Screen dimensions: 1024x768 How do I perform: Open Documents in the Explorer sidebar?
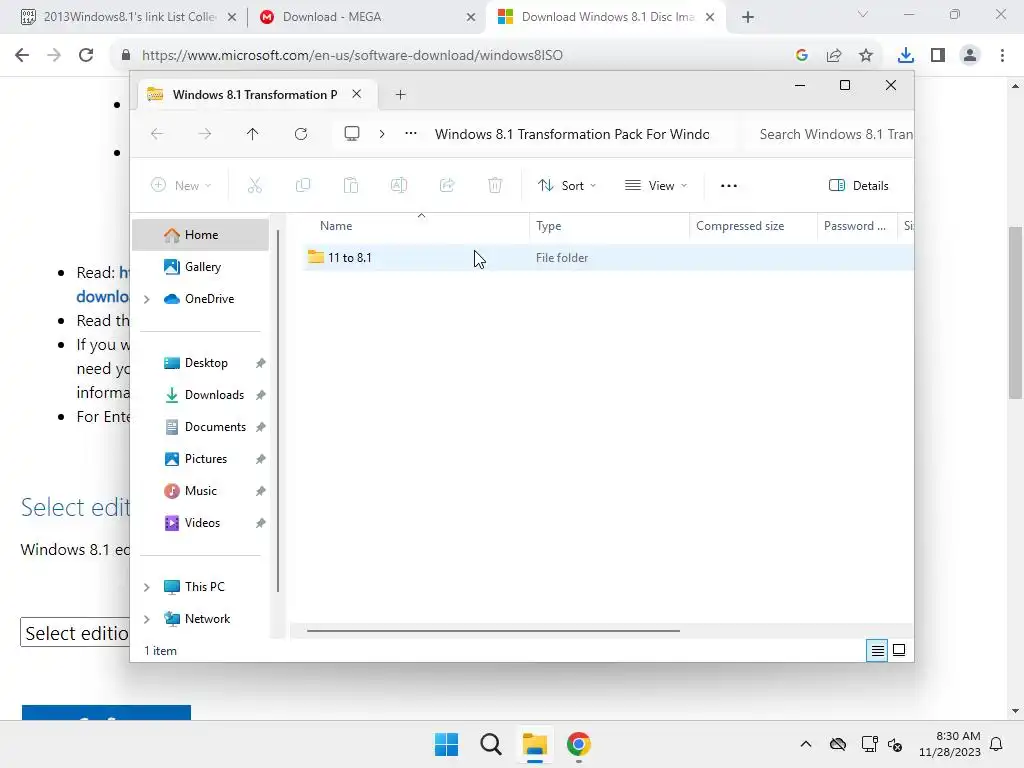200,427
